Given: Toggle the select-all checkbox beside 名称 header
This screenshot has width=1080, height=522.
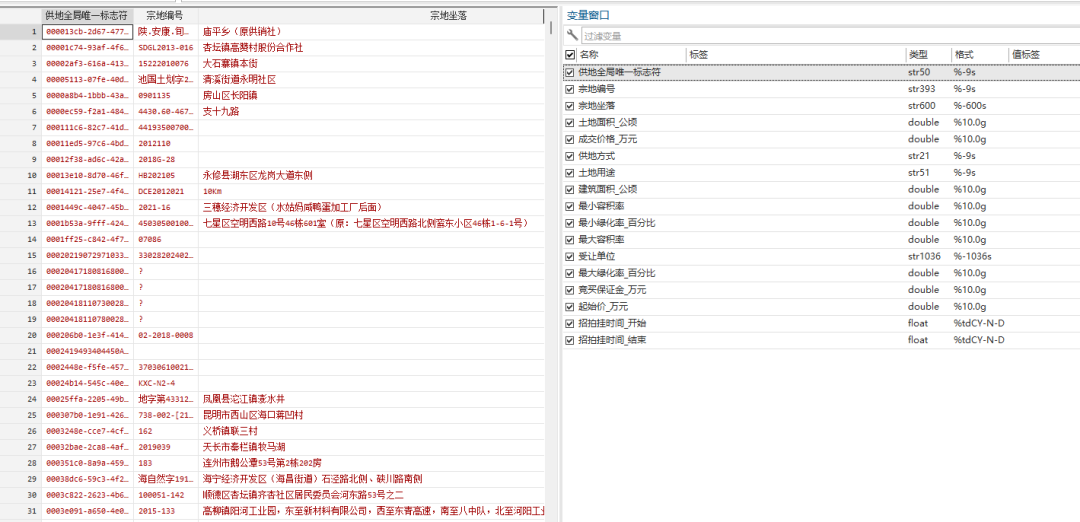Looking at the screenshot, I should [x=570, y=54].
